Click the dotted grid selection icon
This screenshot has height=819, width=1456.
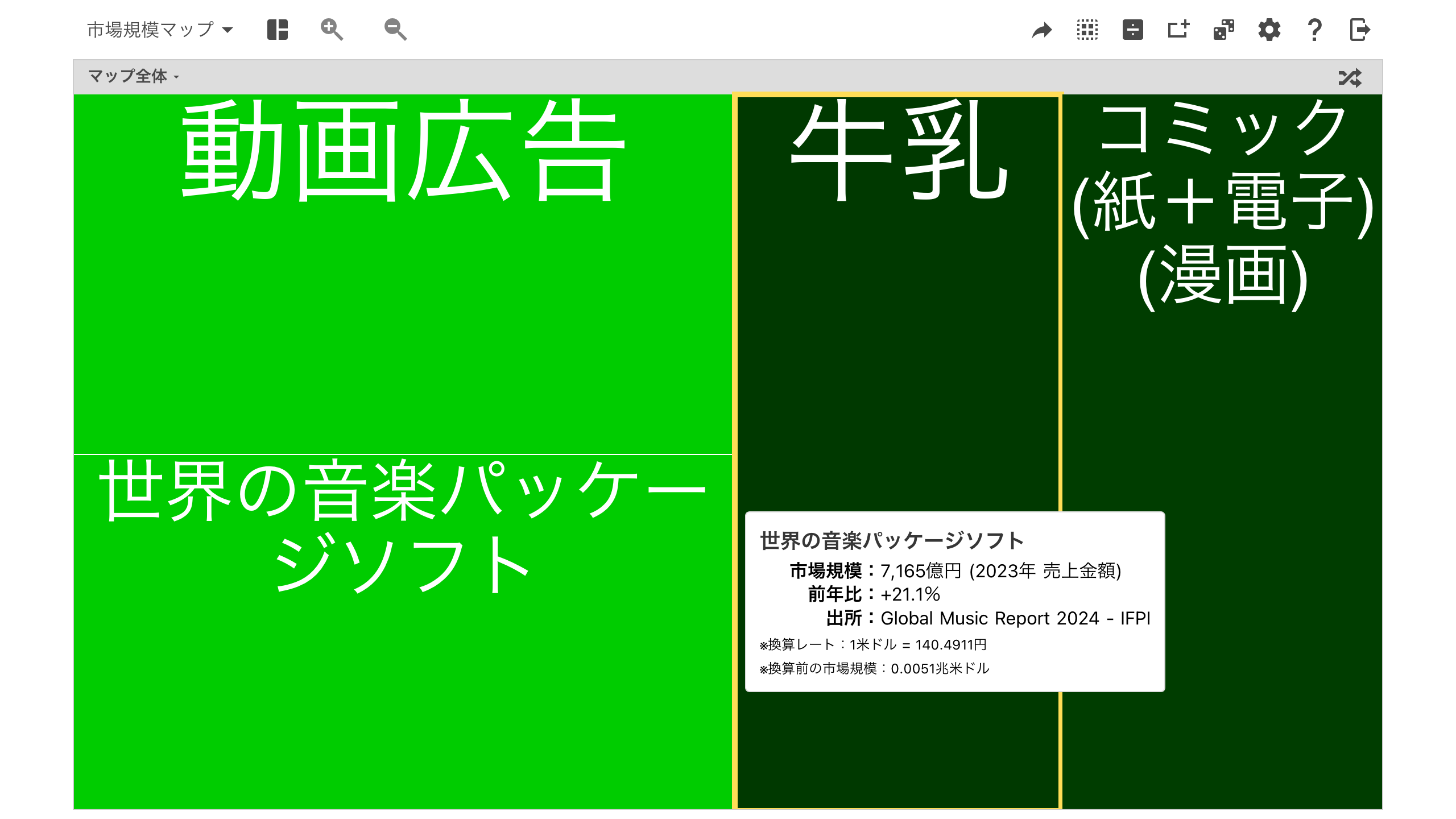pos(1087,30)
